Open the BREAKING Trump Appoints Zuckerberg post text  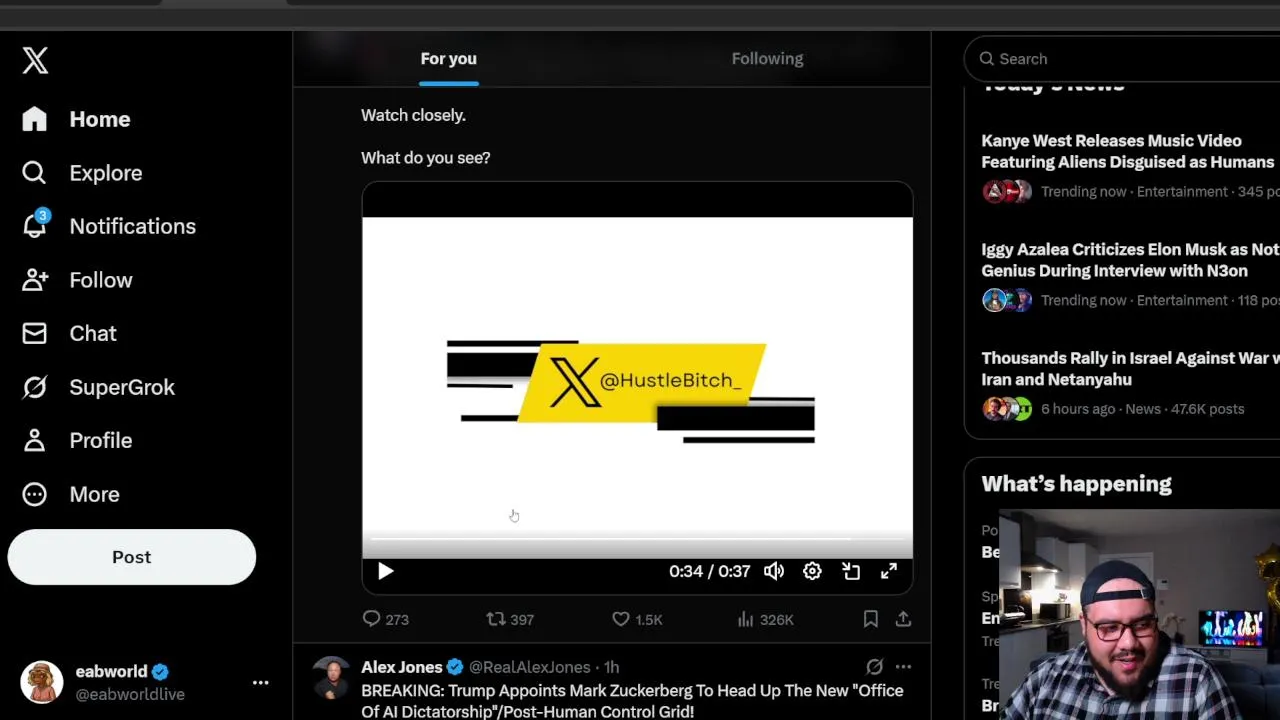[x=632, y=701]
